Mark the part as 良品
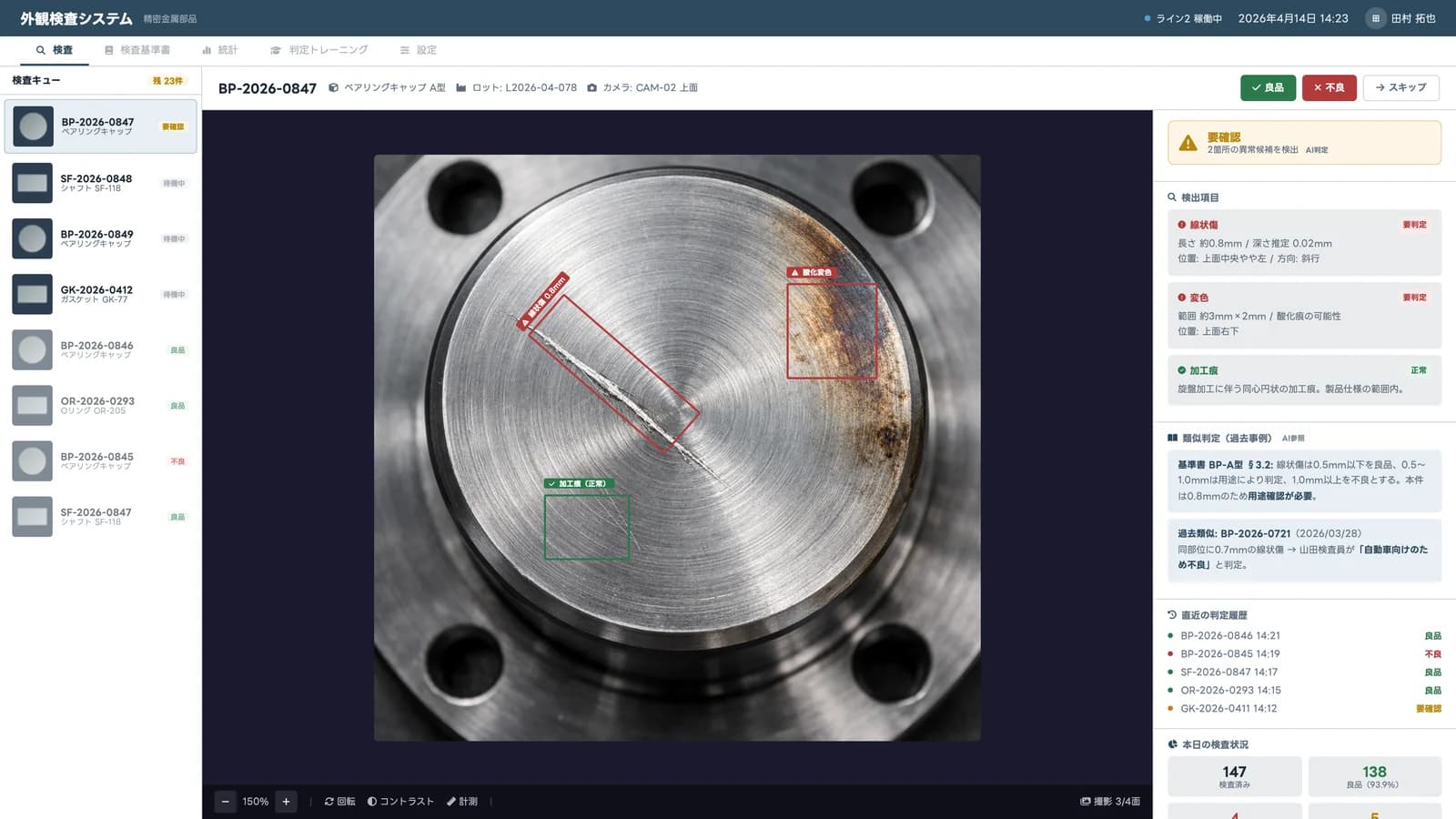This screenshot has width=1456, height=819. [x=1268, y=87]
